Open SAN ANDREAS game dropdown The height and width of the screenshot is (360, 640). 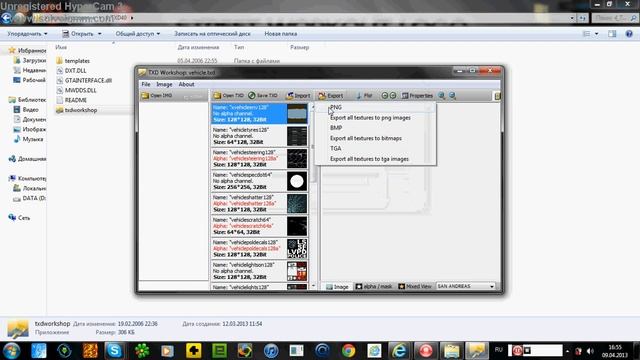click(466, 287)
